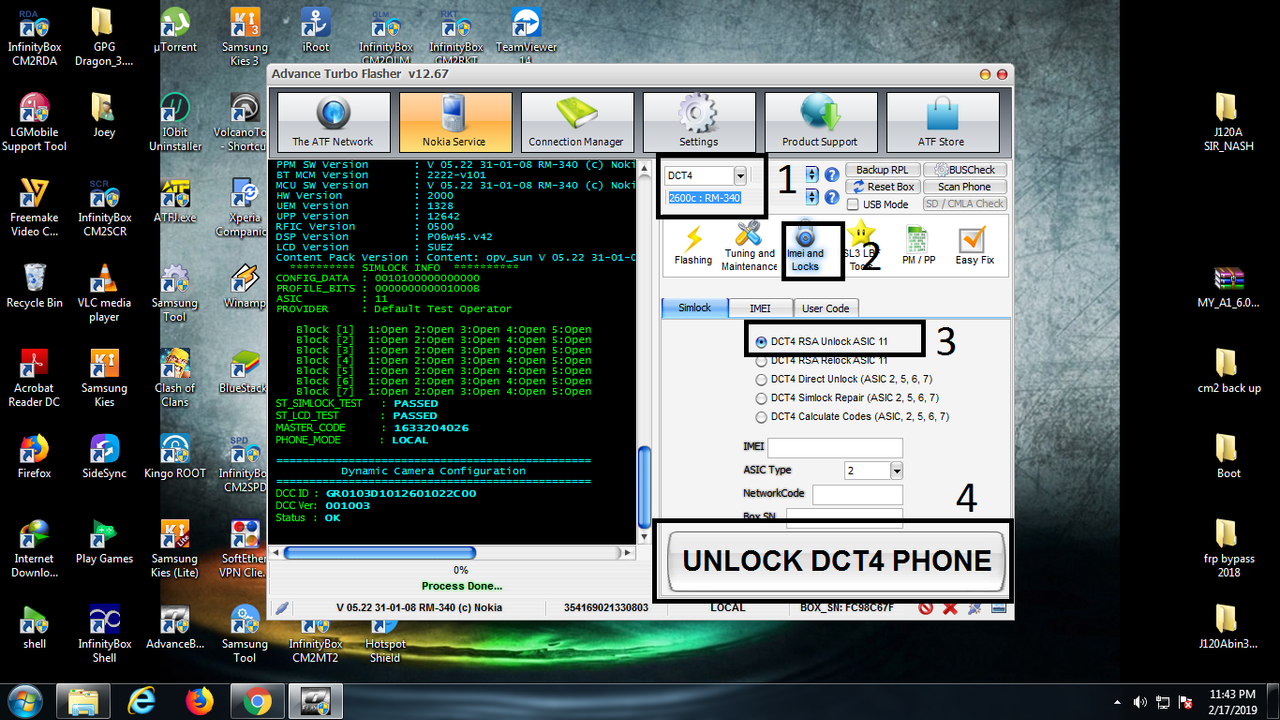The width and height of the screenshot is (1280, 720).
Task: Open iRoot desktop shortcut
Action: 315,30
